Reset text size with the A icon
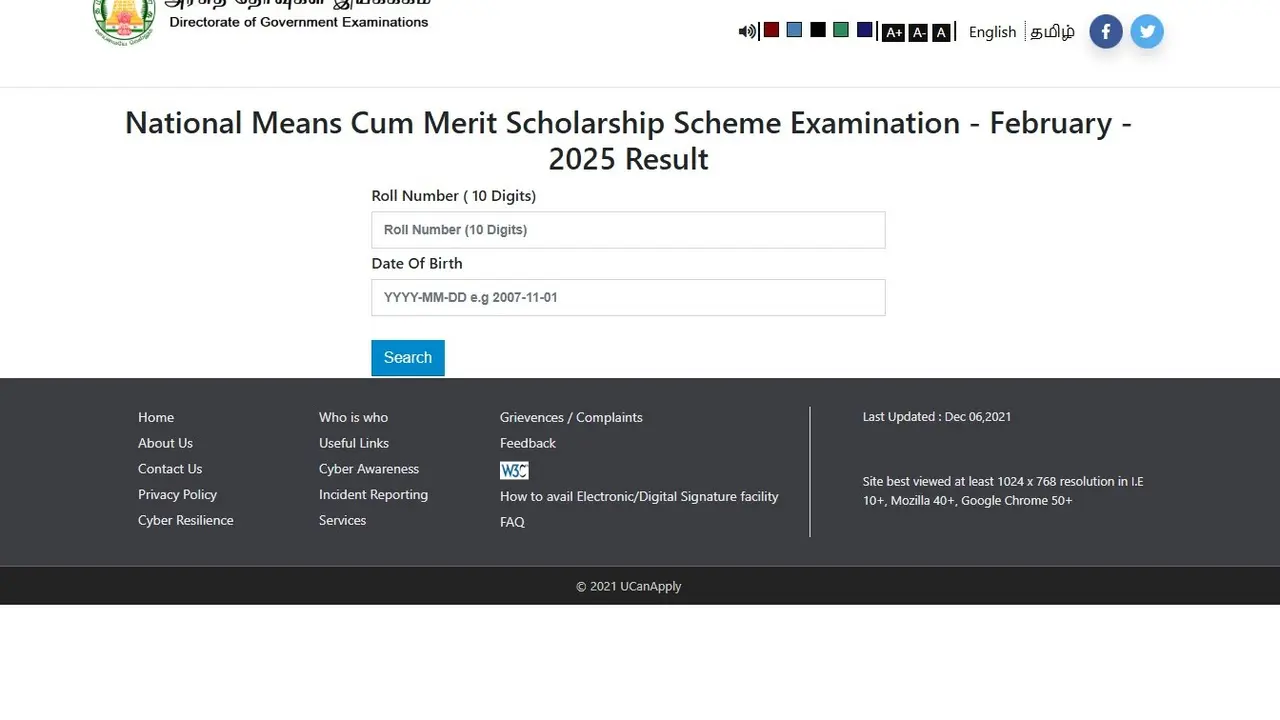 pos(941,32)
